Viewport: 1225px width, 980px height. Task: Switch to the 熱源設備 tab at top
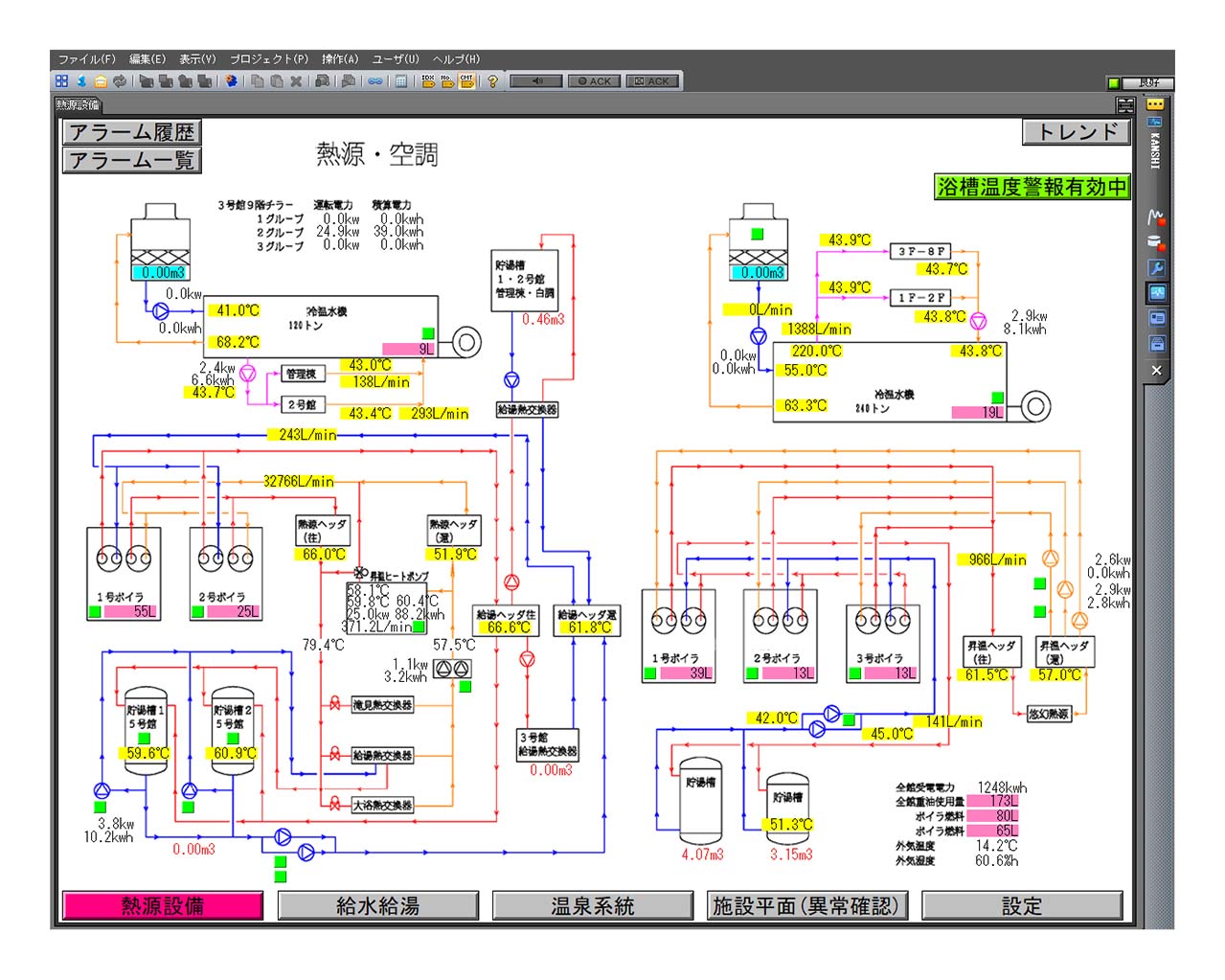pyautogui.click(x=78, y=105)
